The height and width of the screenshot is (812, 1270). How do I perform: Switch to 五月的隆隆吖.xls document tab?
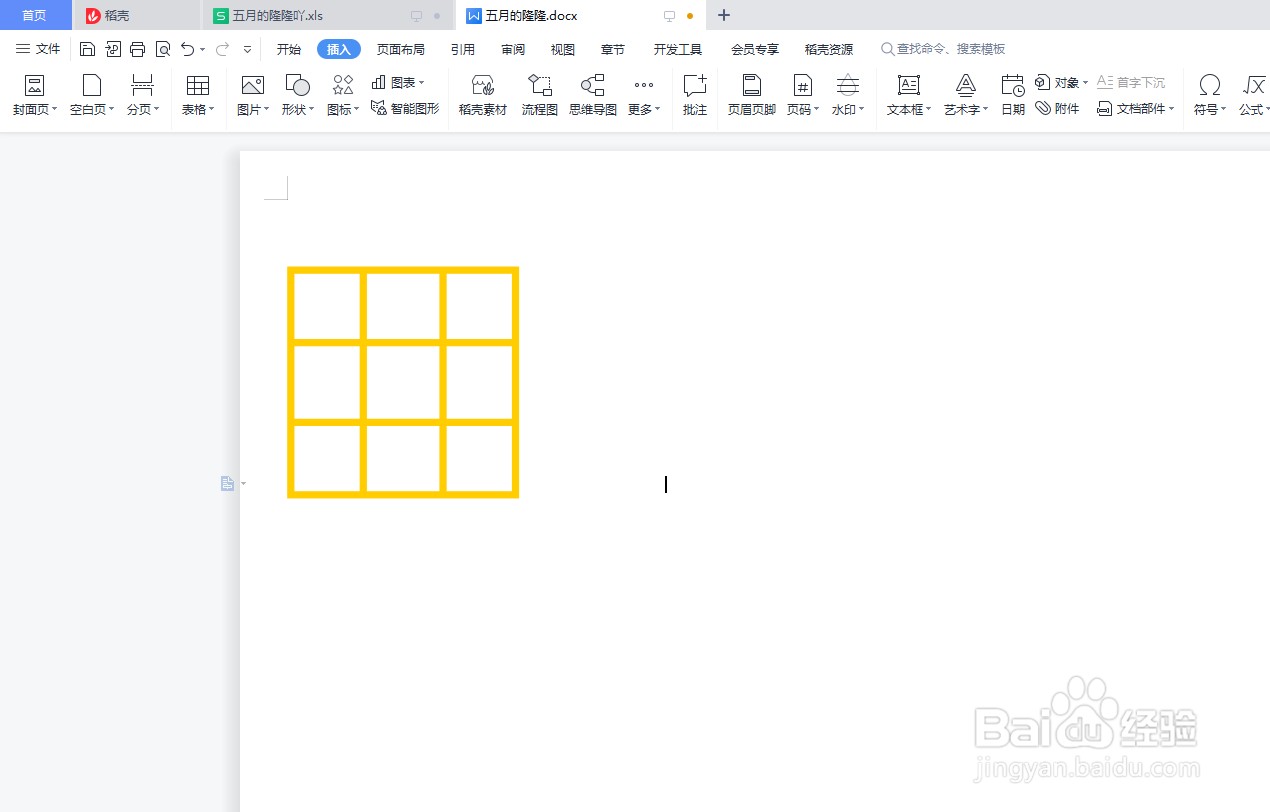point(328,15)
